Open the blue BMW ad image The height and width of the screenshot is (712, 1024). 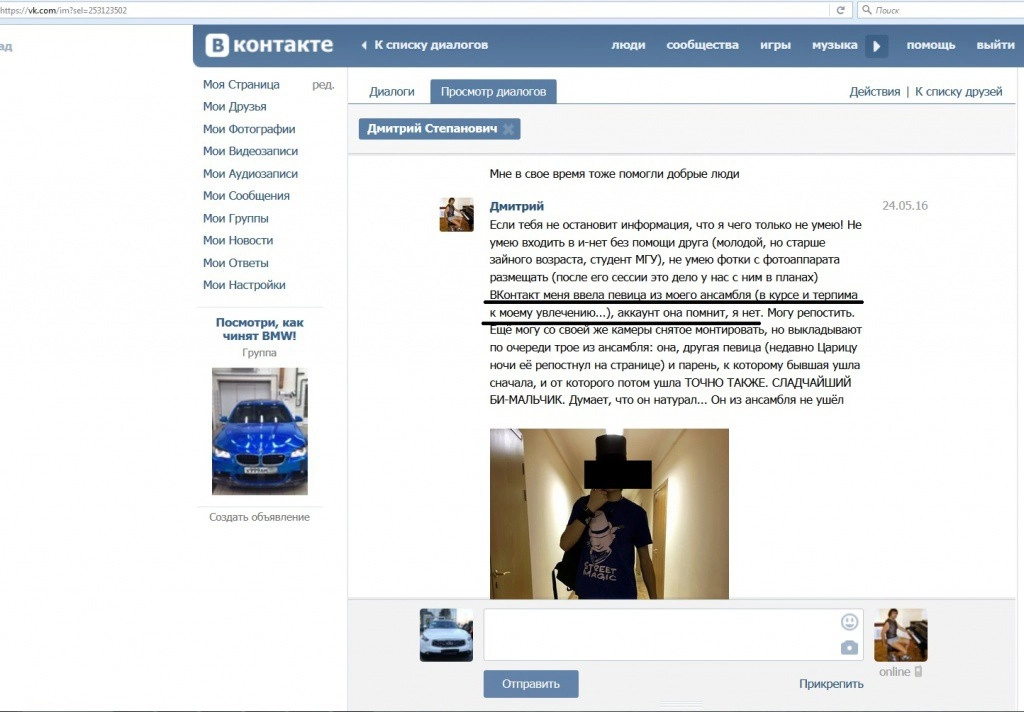[x=259, y=431]
